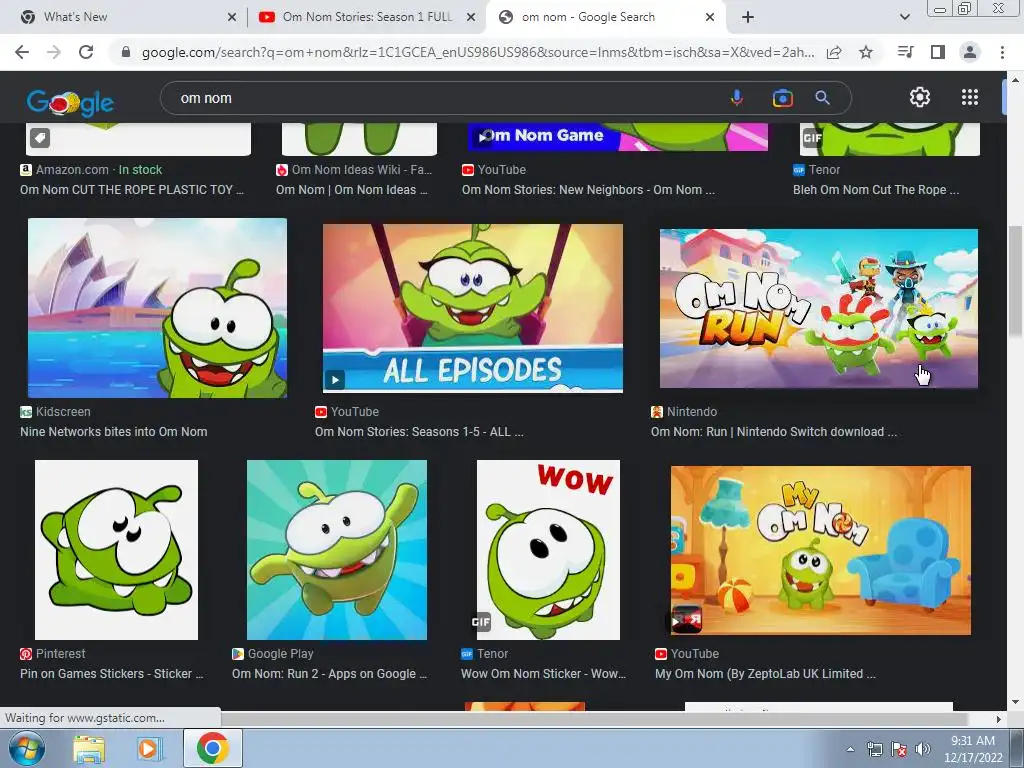The height and width of the screenshot is (768, 1024).
Task: Open Om Nom: Run 2 - Apps on Google link
Action: click(x=329, y=674)
